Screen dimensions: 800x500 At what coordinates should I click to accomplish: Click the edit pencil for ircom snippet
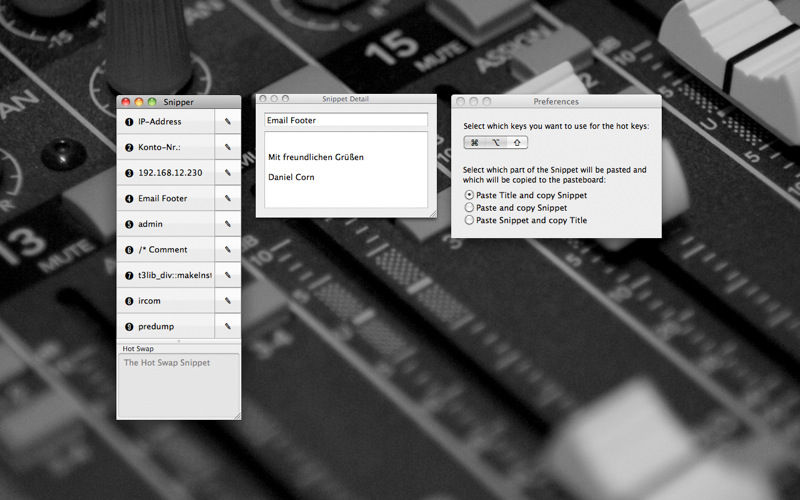(228, 301)
